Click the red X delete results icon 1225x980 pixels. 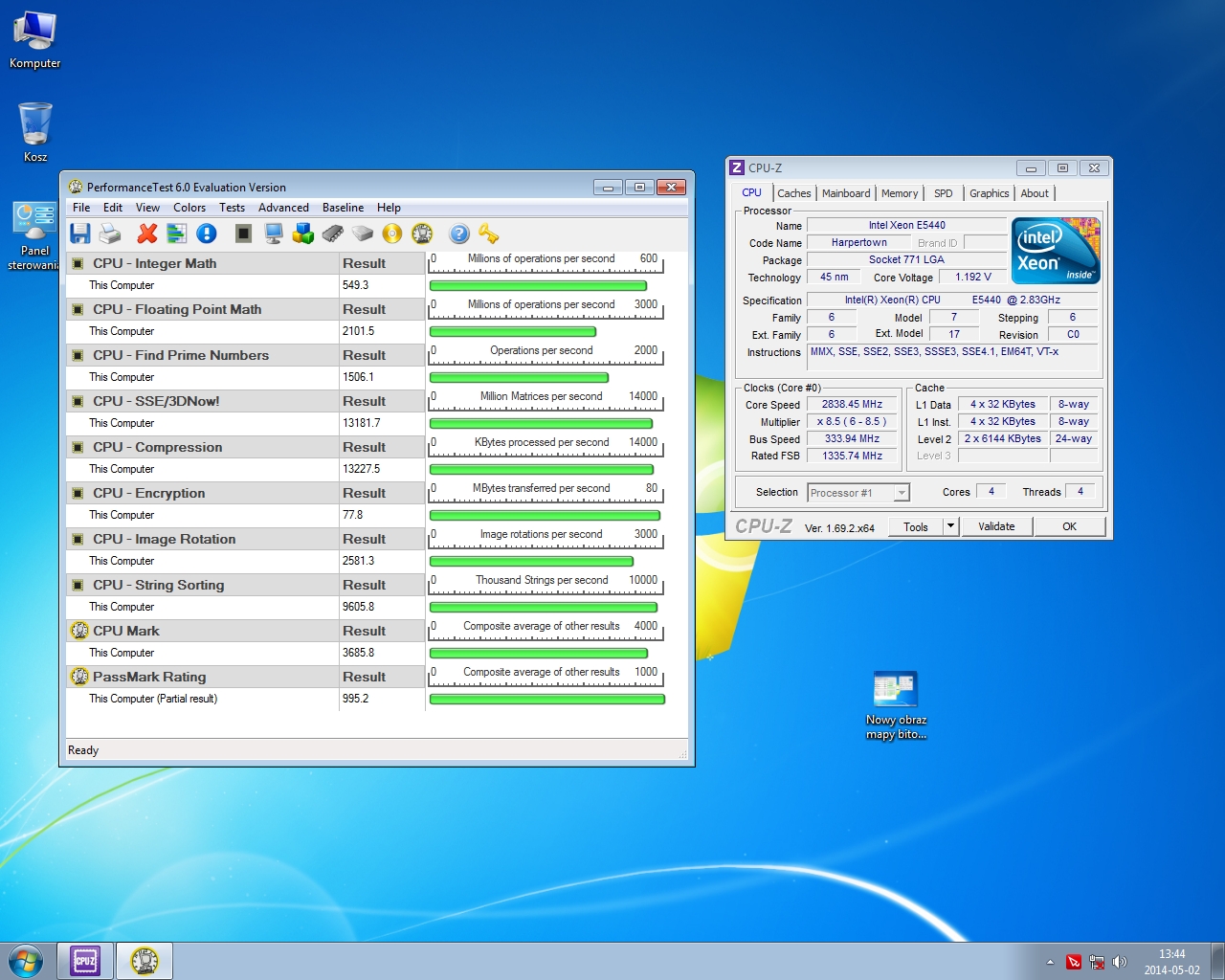click(146, 234)
